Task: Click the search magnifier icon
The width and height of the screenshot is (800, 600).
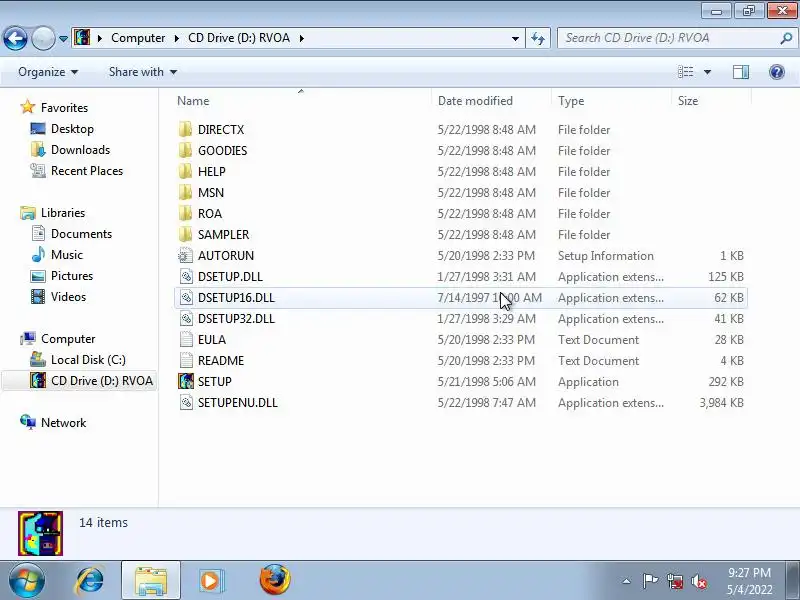Action: point(786,38)
